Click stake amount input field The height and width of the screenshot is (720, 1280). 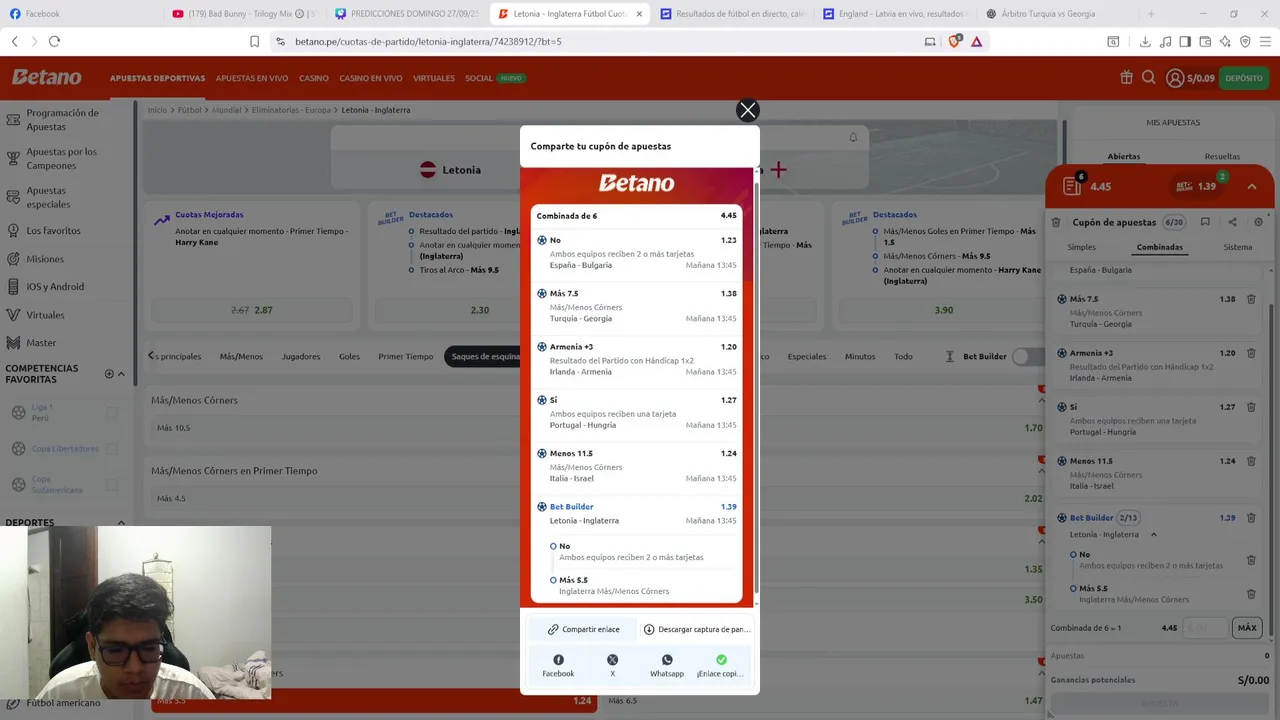[1207, 628]
